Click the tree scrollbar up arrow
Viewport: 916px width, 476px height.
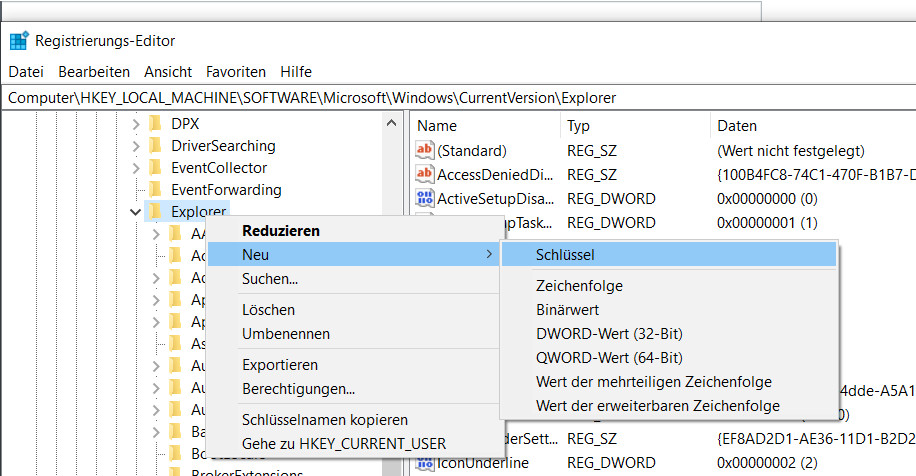(391, 123)
